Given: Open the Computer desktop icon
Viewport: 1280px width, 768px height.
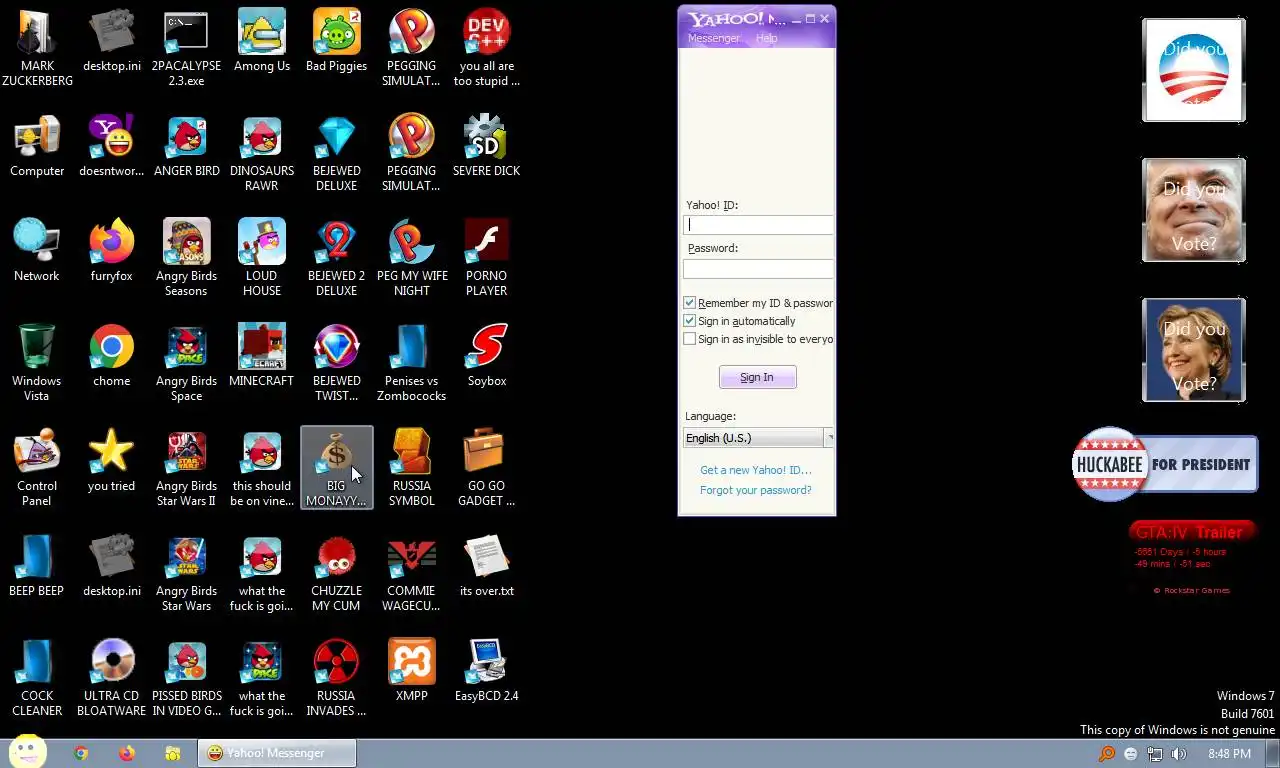Looking at the screenshot, I should 37,147.
